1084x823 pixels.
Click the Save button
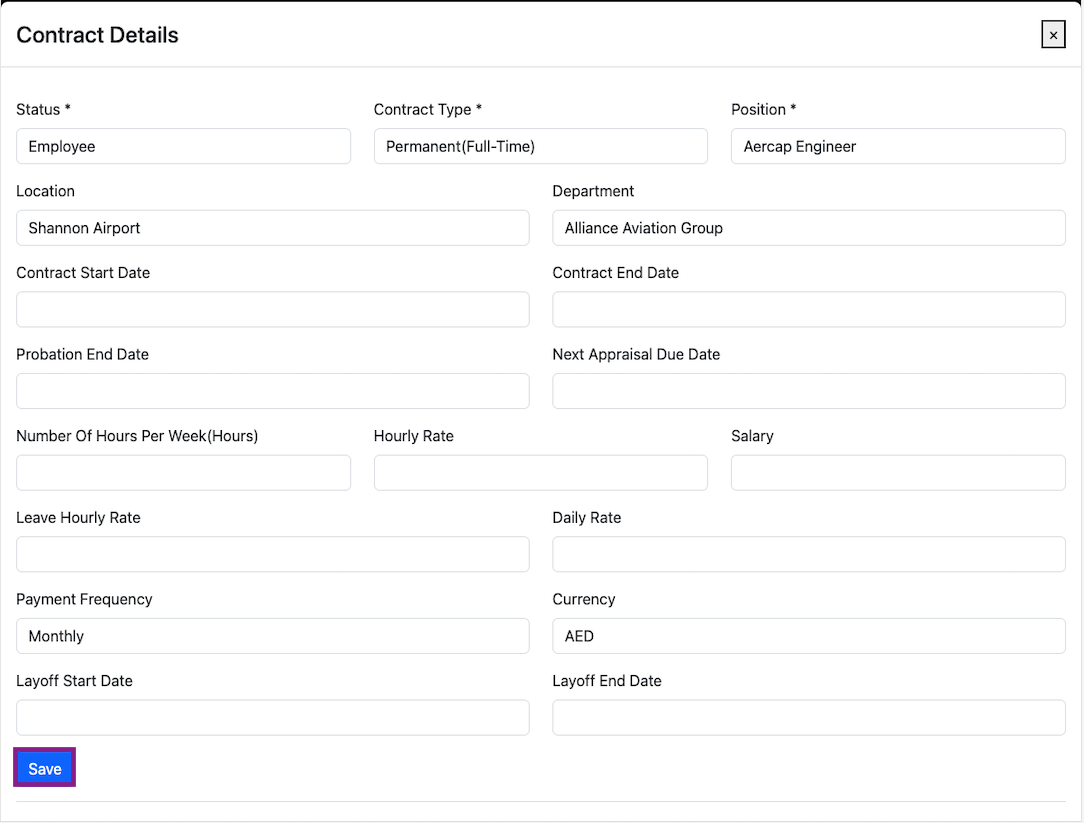tap(45, 769)
